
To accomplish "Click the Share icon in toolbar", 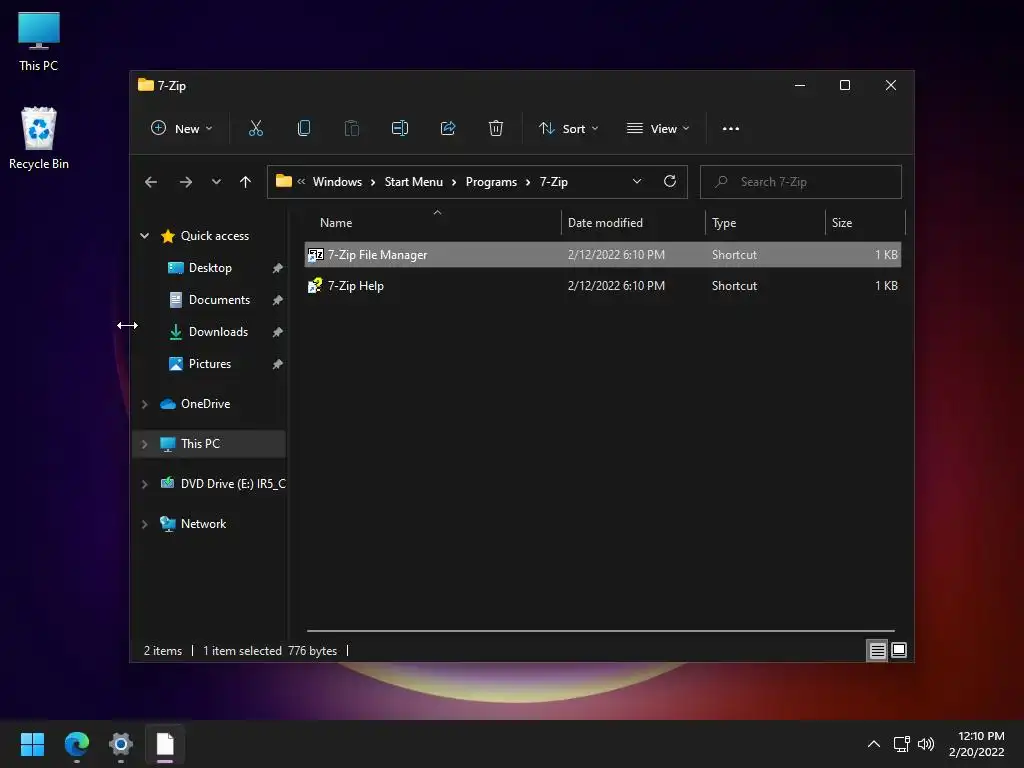I will [x=448, y=129].
